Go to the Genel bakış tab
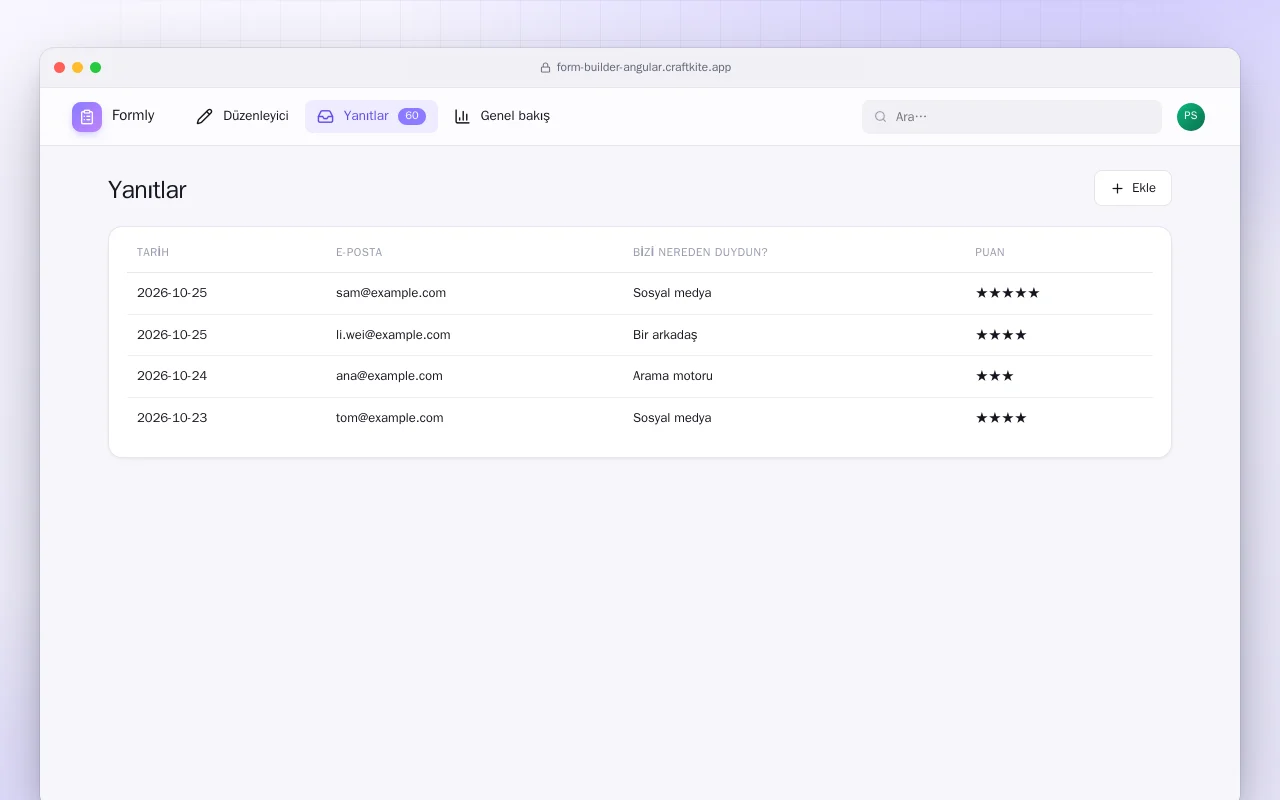 point(502,116)
